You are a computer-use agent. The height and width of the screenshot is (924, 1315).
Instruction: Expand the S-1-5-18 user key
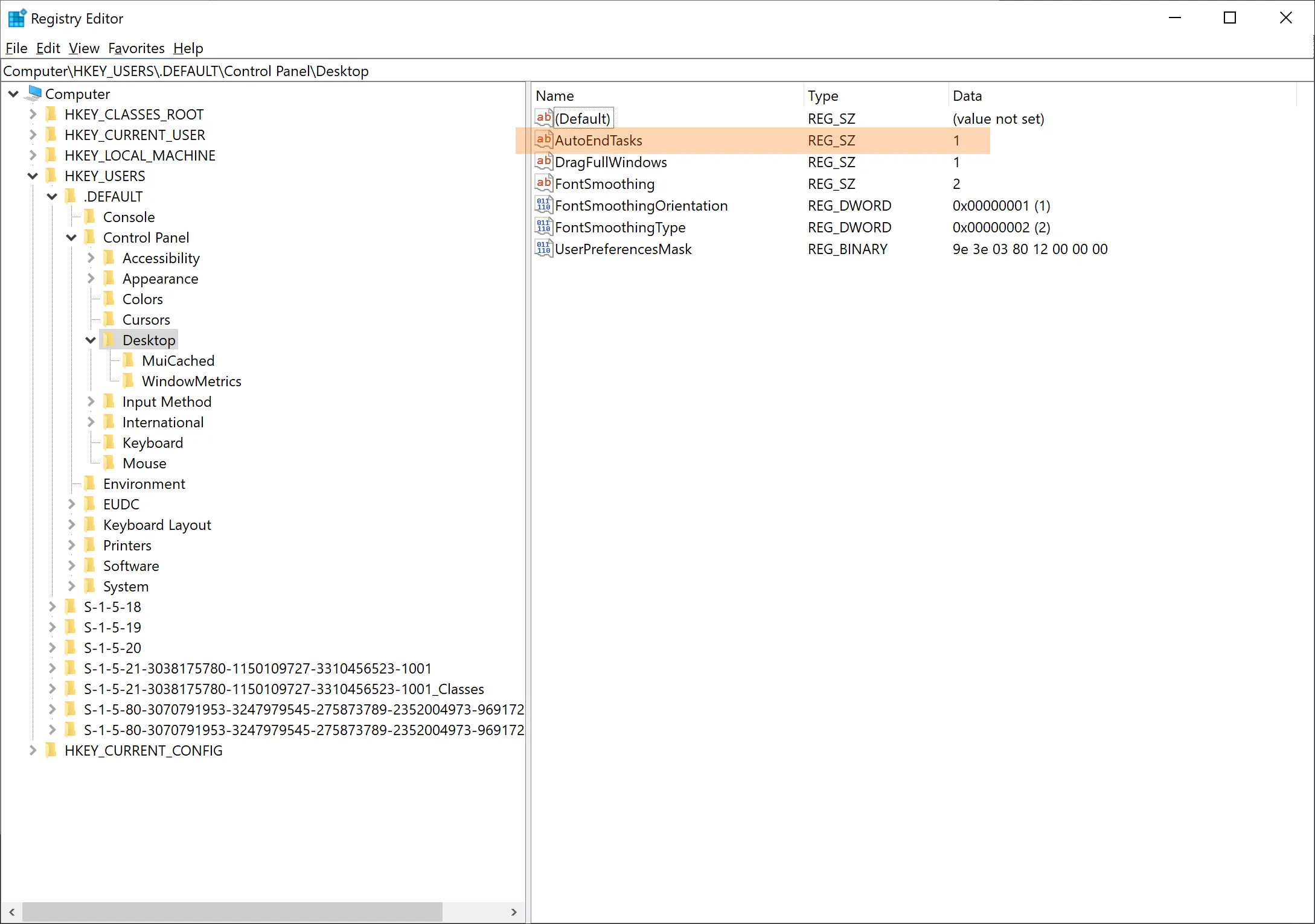coord(52,607)
